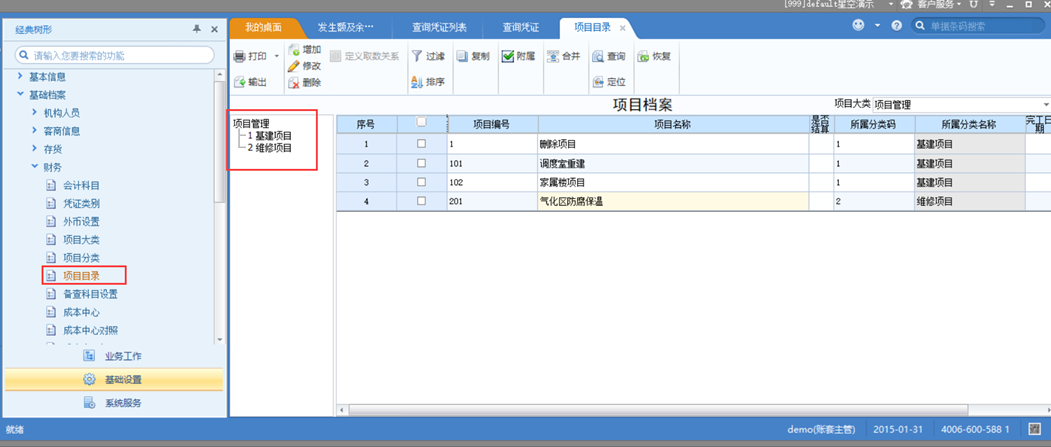Open the 打印 dropdown arrow

click(x=276, y=57)
